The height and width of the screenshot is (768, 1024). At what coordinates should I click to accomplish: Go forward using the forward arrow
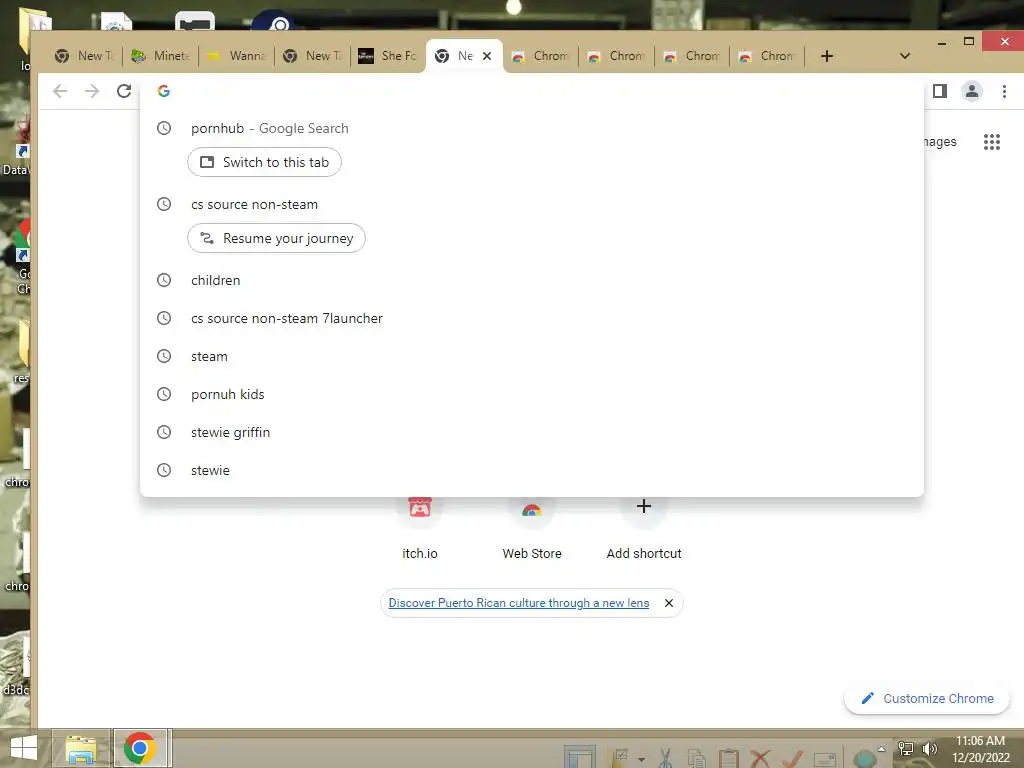[92, 91]
